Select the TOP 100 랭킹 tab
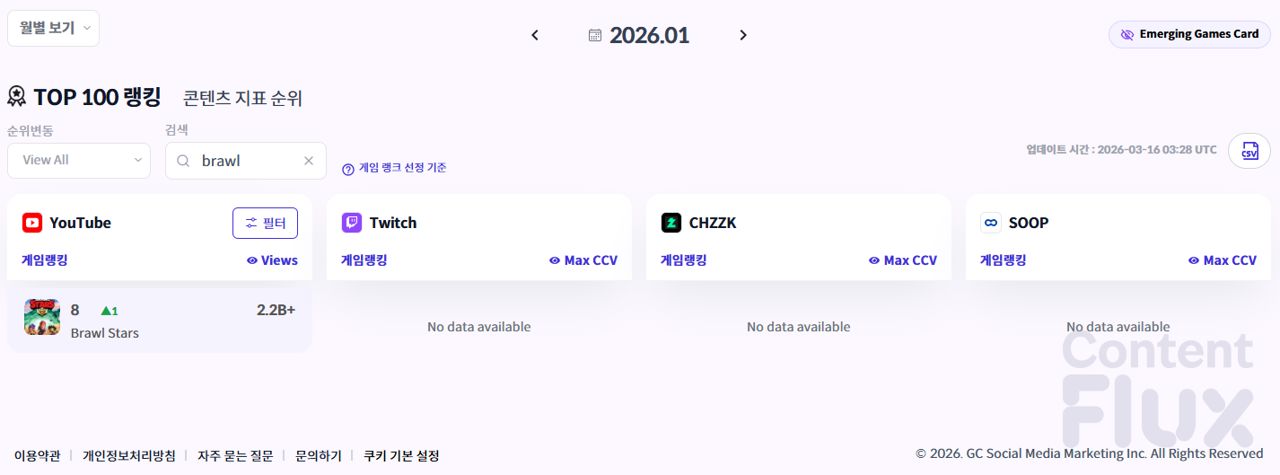 (x=84, y=97)
